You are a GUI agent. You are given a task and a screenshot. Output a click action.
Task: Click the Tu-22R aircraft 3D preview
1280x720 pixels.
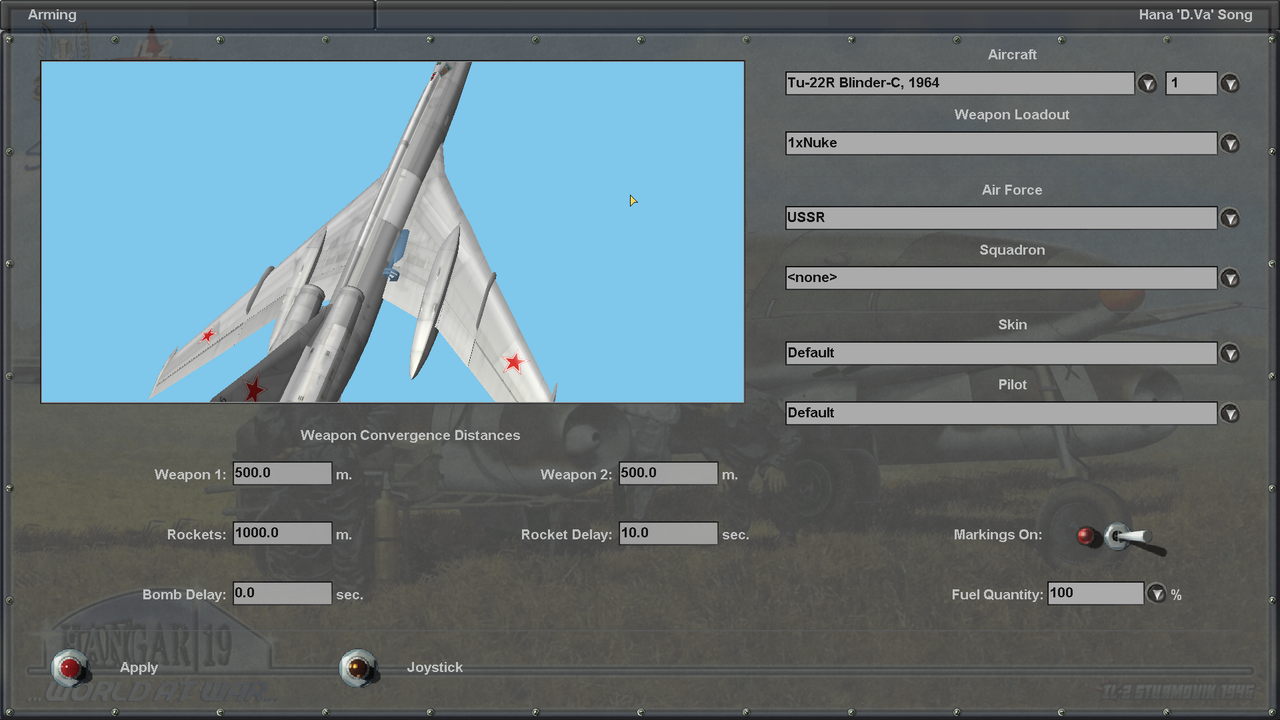392,232
